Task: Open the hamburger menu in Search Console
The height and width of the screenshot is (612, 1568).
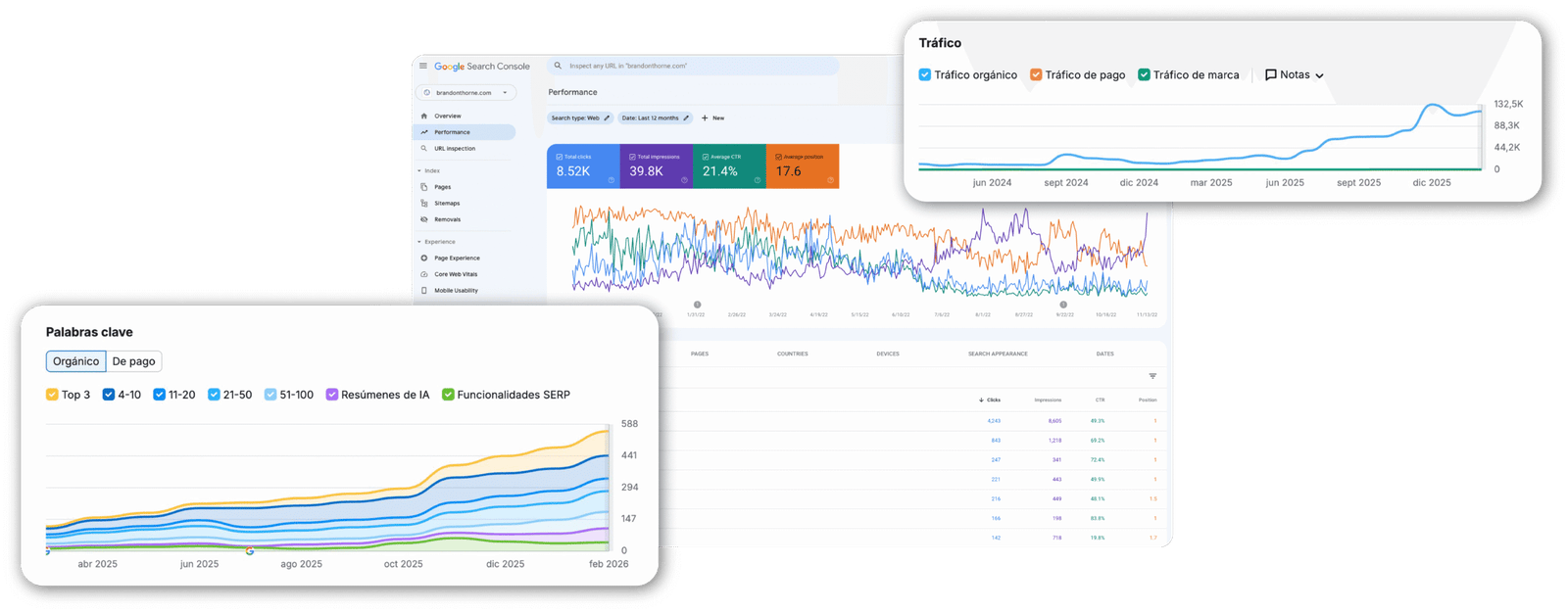Action: (x=423, y=67)
